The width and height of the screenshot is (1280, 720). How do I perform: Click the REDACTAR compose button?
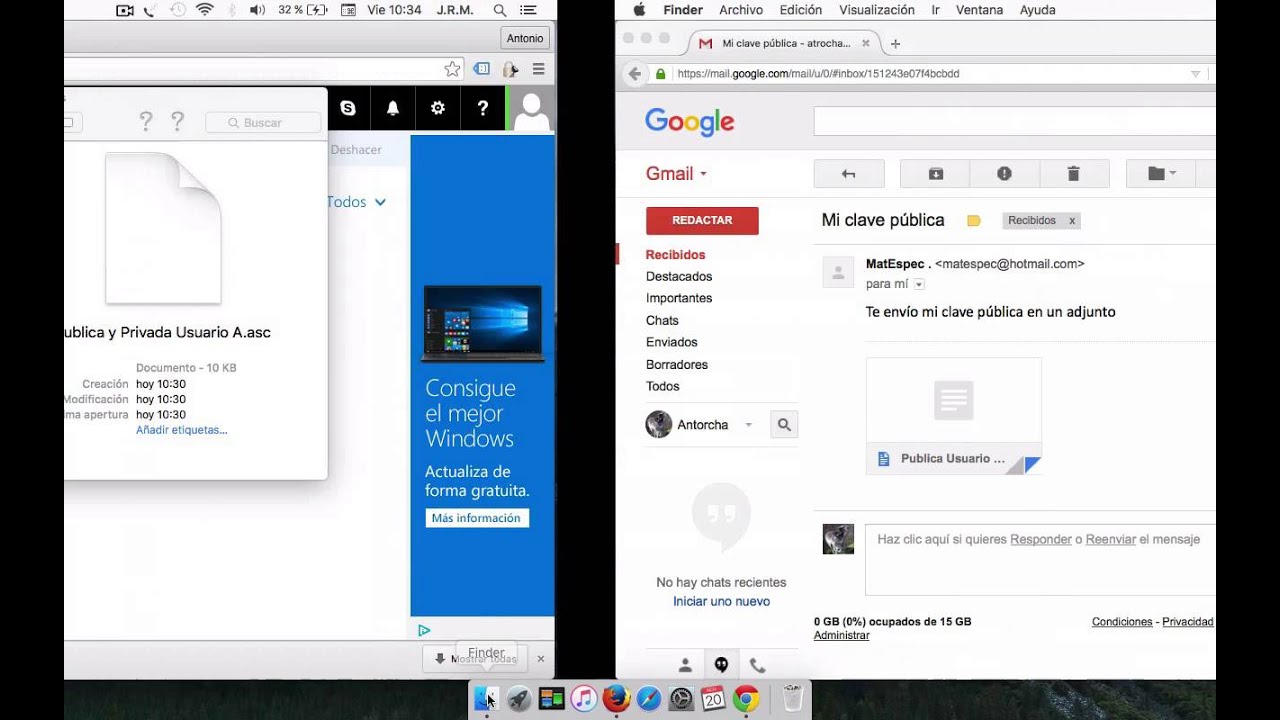click(702, 221)
